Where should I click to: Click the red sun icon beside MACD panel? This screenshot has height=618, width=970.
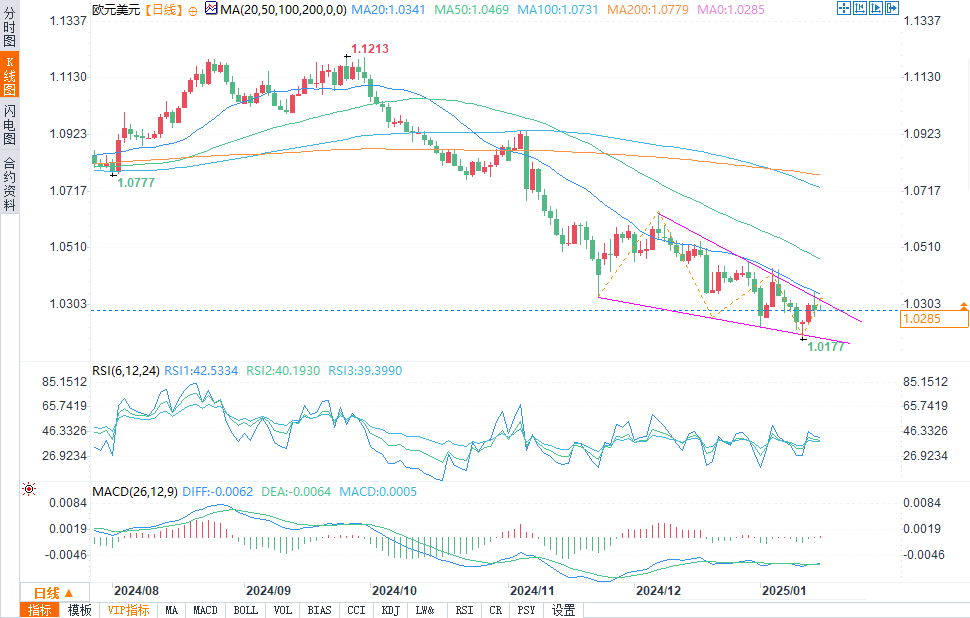click(x=29, y=489)
